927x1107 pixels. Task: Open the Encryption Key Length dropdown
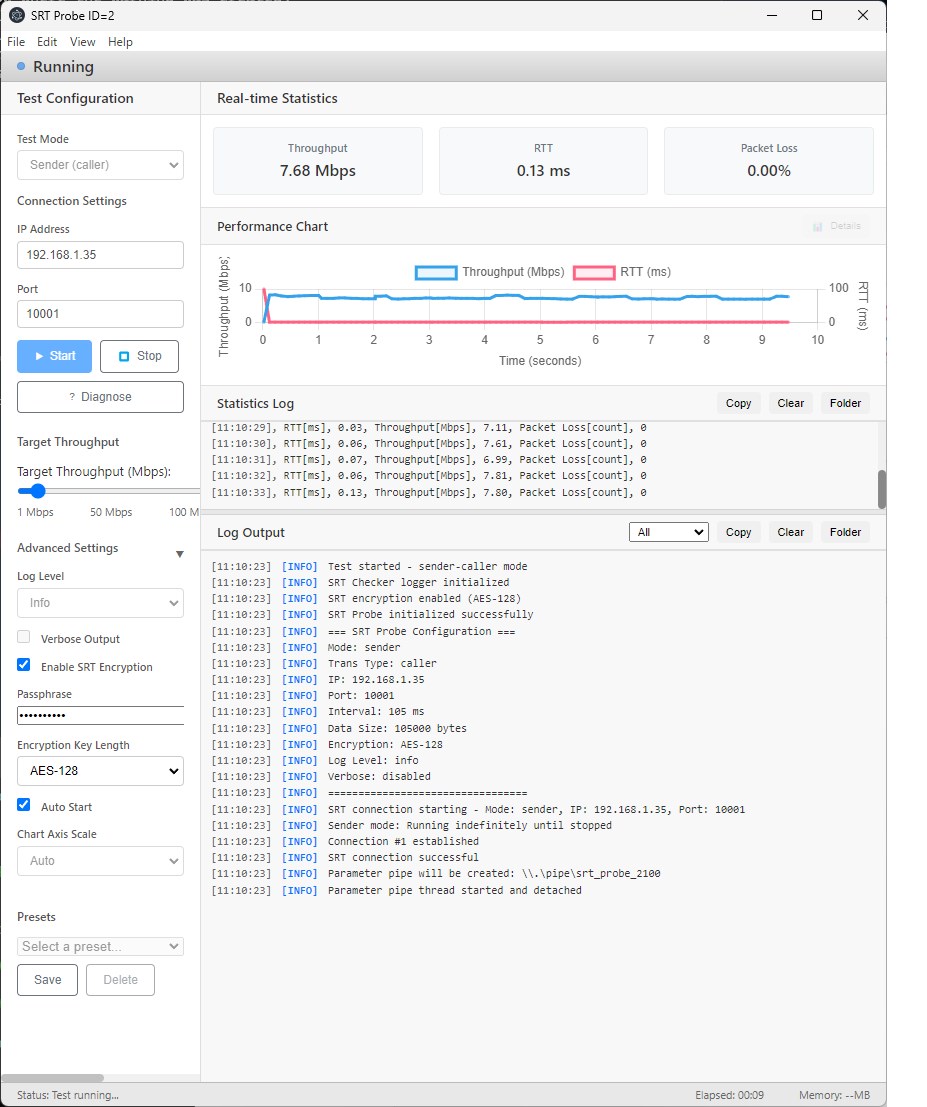100,771
